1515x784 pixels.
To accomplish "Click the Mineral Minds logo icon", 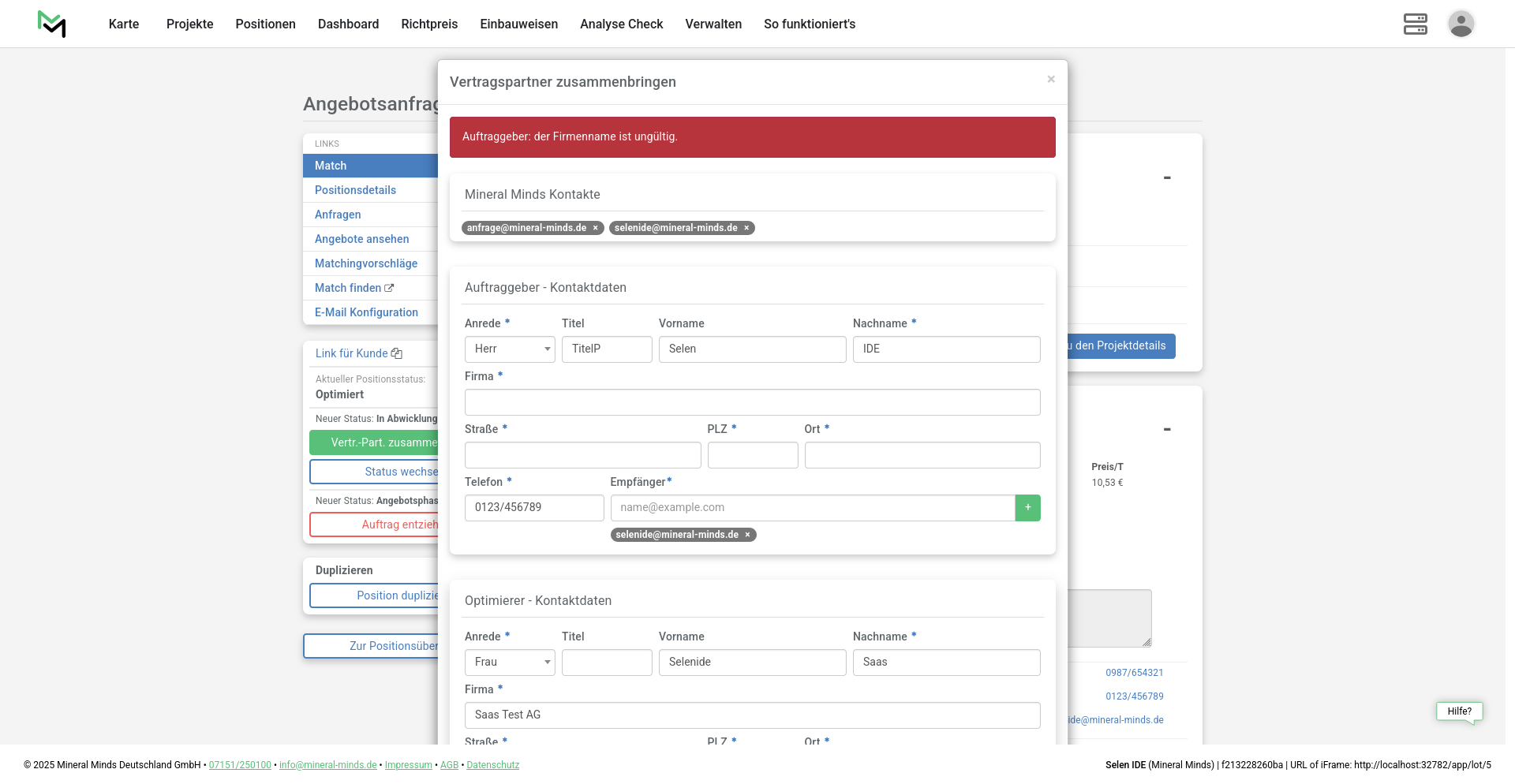I will pyautogui.click(x=52, y=24).
